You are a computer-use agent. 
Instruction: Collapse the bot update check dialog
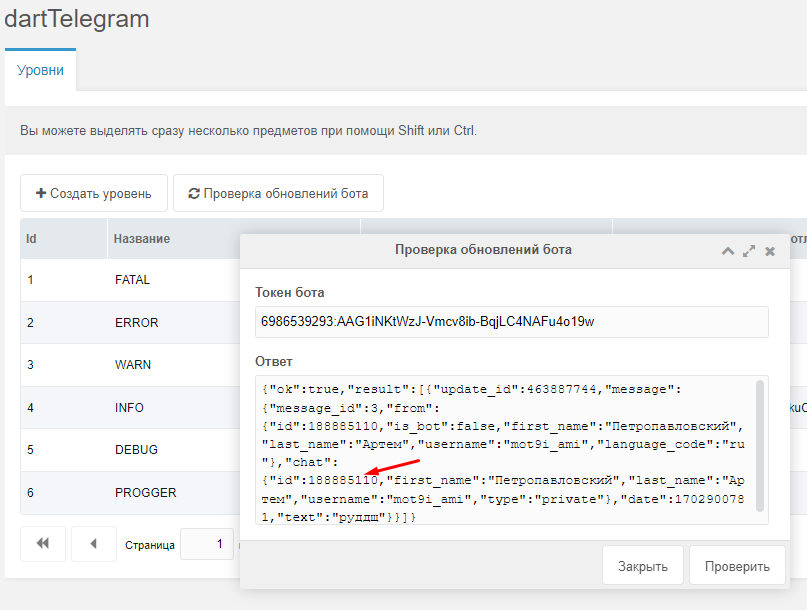point(727,251)
